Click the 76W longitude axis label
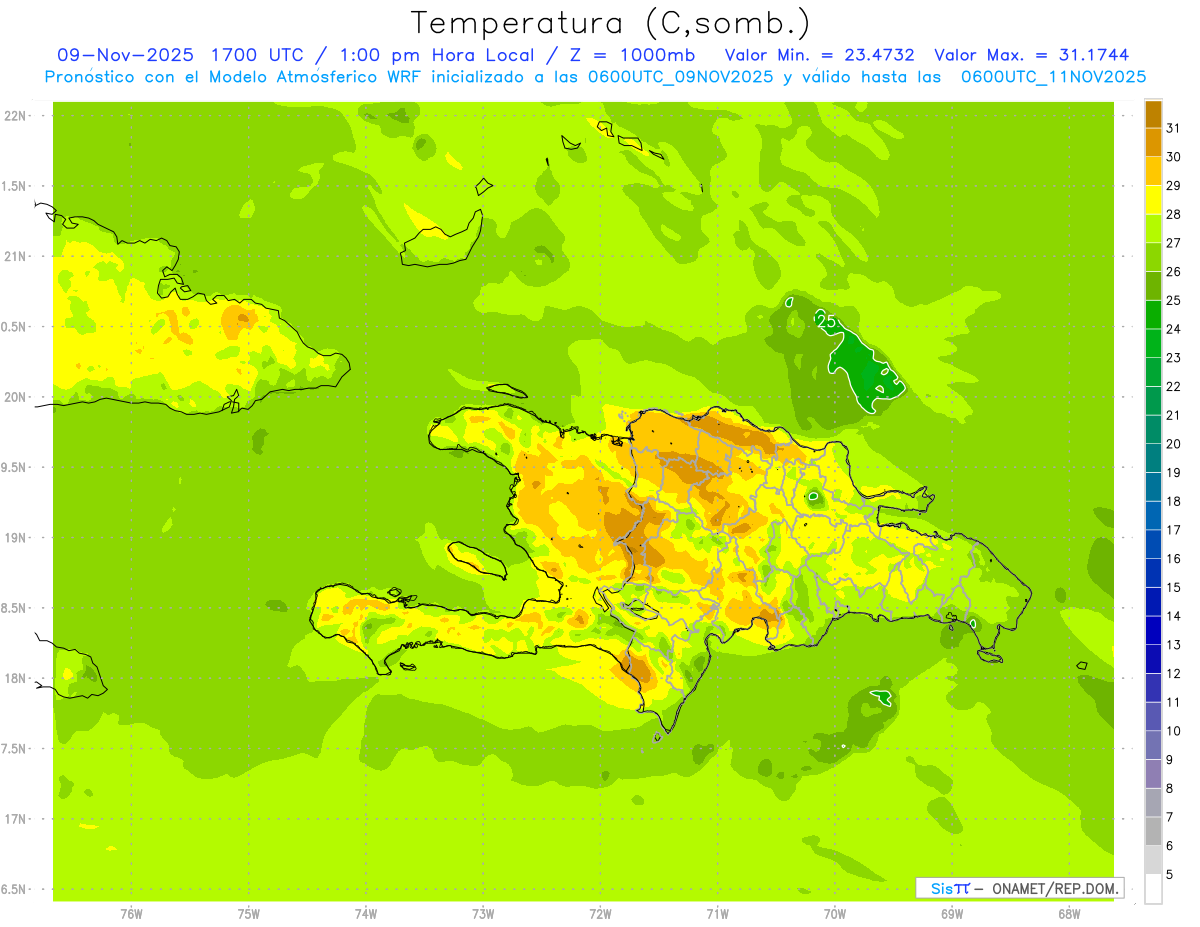Screen dimensions: 1200x927 [x=131, y=913]
